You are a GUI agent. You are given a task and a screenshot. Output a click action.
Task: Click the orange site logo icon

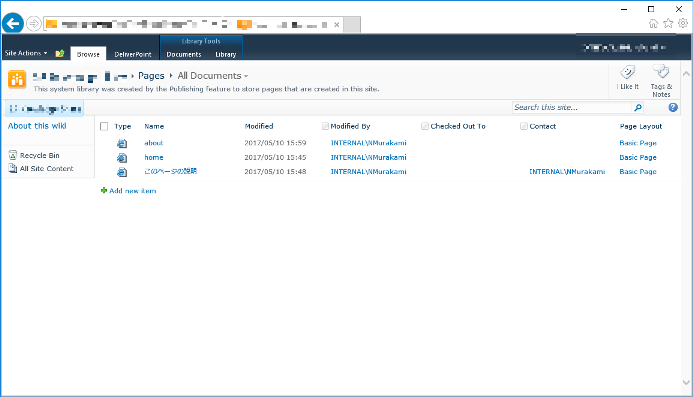17,80
